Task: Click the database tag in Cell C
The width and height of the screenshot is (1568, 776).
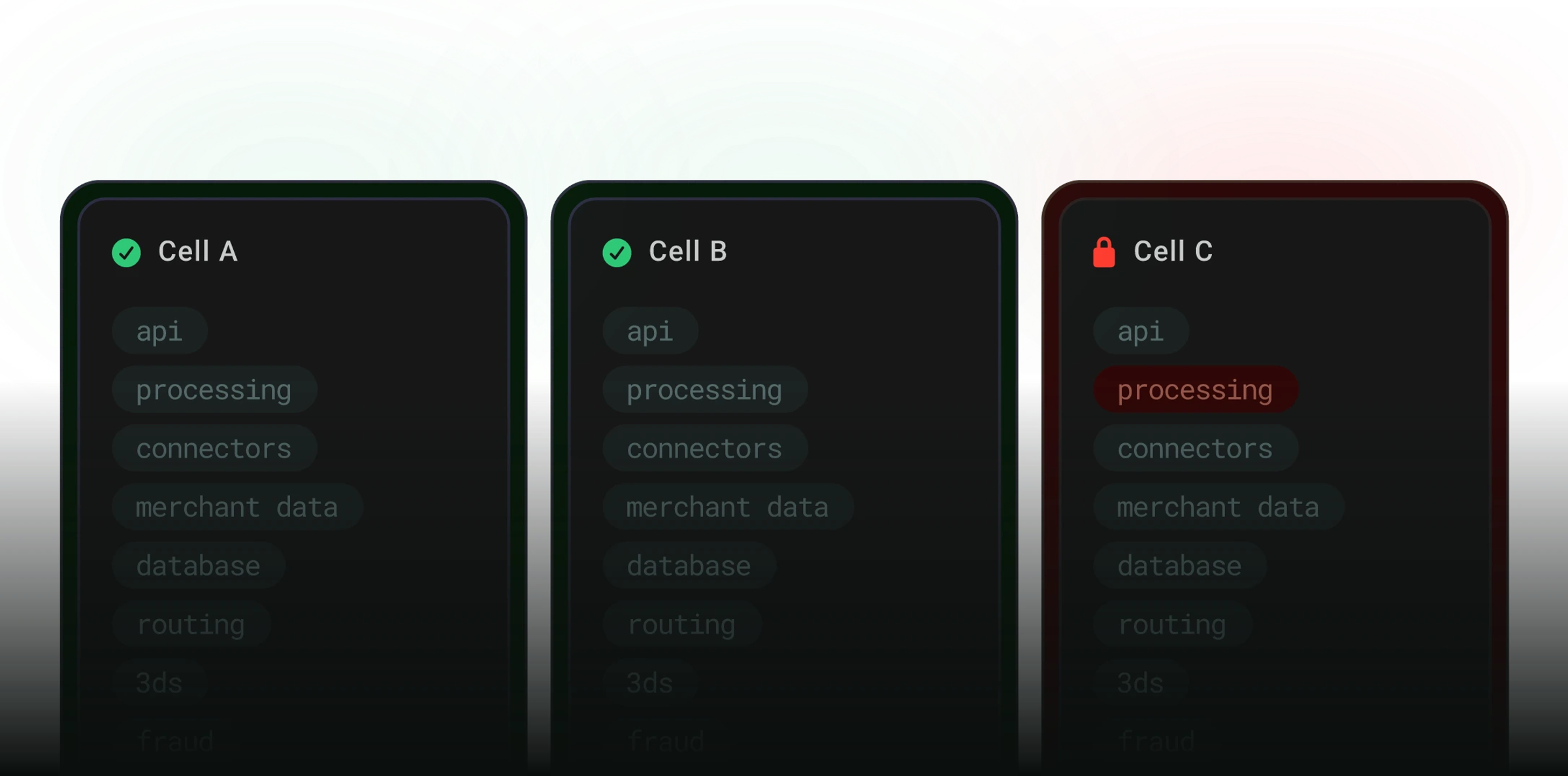Action: coord(1180,565)
